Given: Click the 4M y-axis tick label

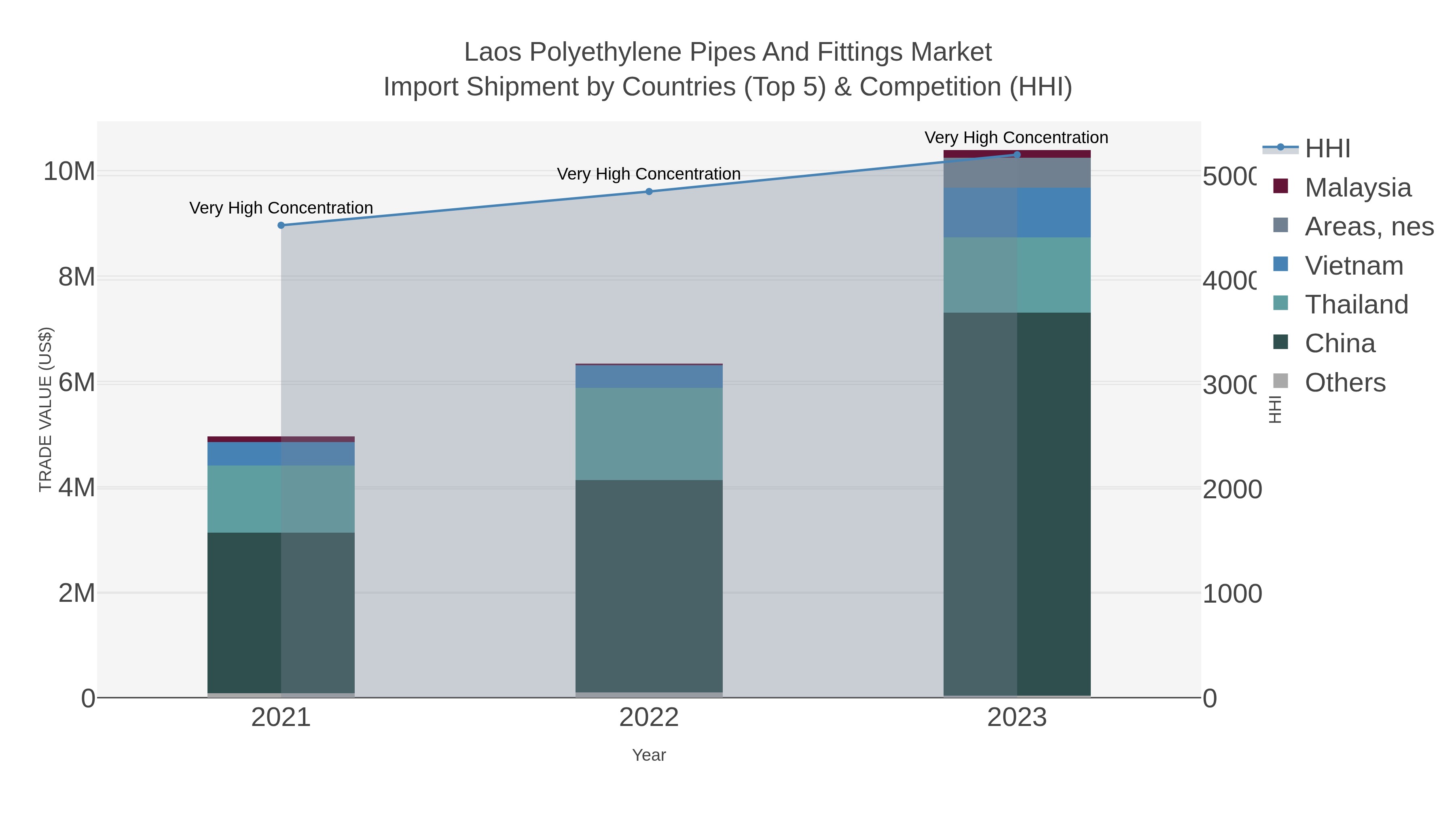Looking at the screenshot, I should pyautogui.click(x=77, y=487).
